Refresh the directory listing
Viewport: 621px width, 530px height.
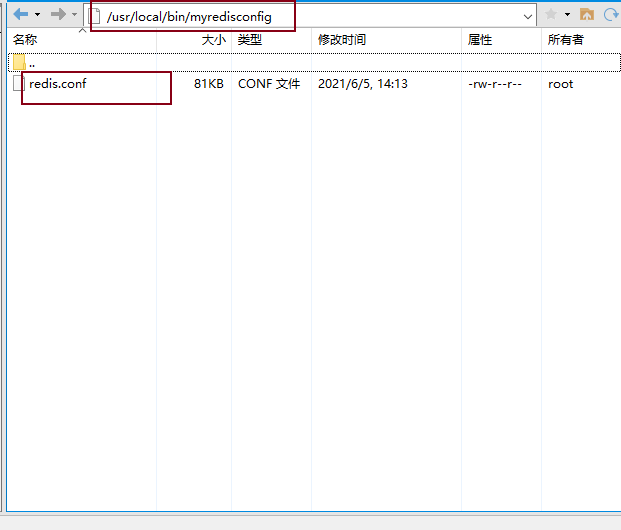click(611, 15)
